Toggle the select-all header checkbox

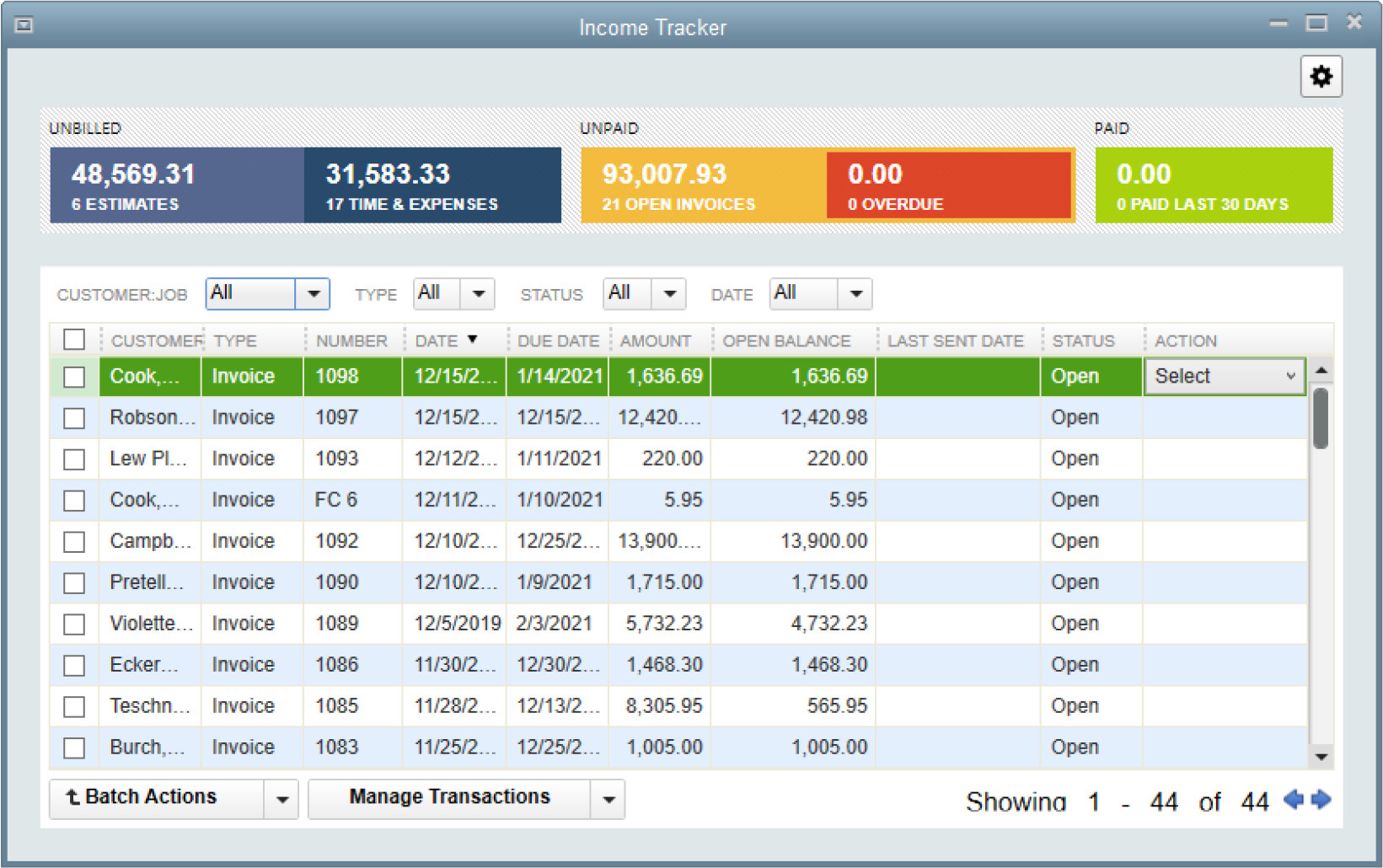pos(74,340)
